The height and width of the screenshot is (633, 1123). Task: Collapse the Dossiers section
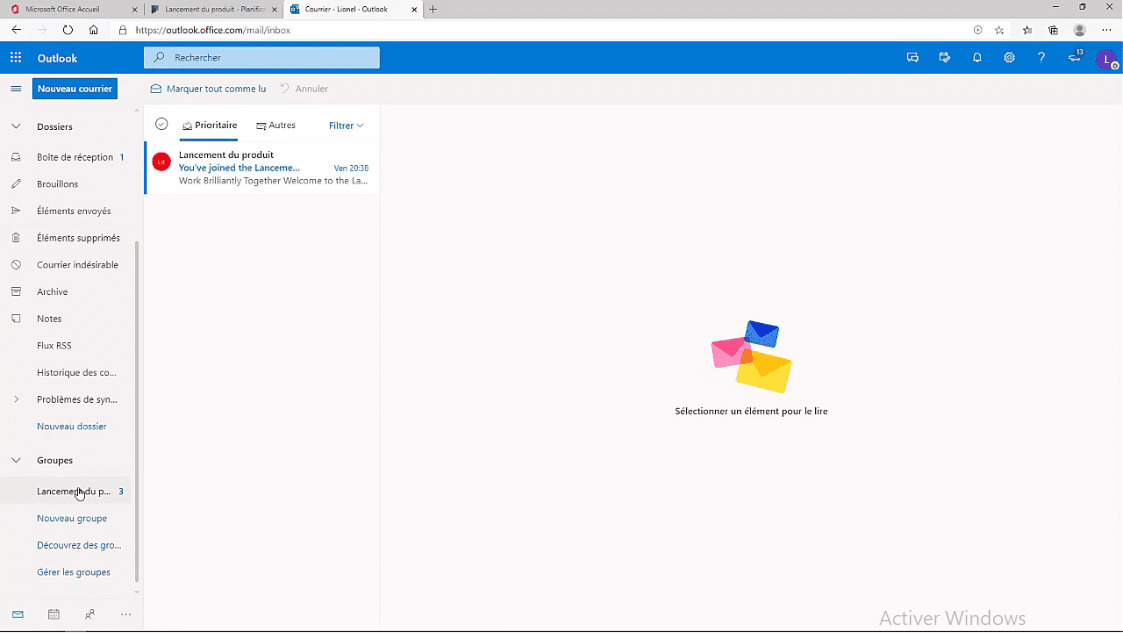15,126
